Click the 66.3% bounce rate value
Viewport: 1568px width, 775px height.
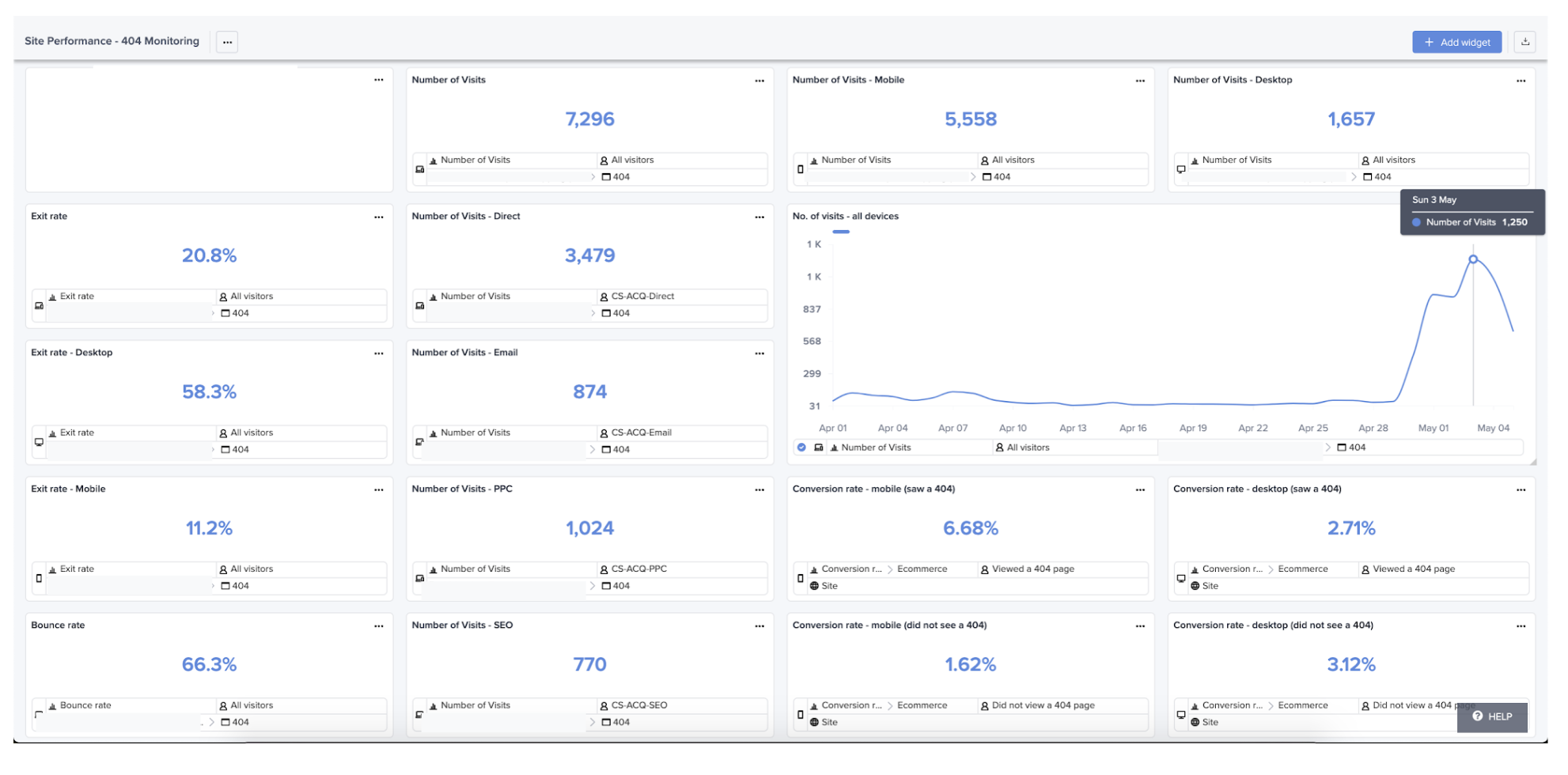click(210, 665)
